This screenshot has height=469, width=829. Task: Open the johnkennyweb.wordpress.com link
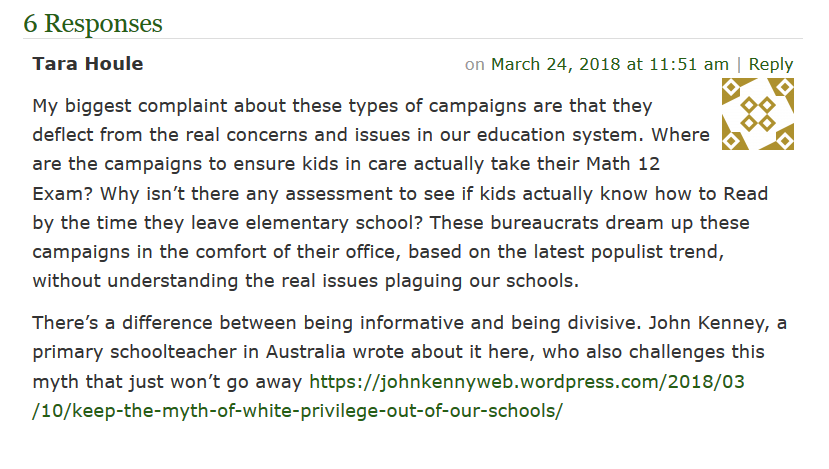pyautogui.click(x=527, y=381)
